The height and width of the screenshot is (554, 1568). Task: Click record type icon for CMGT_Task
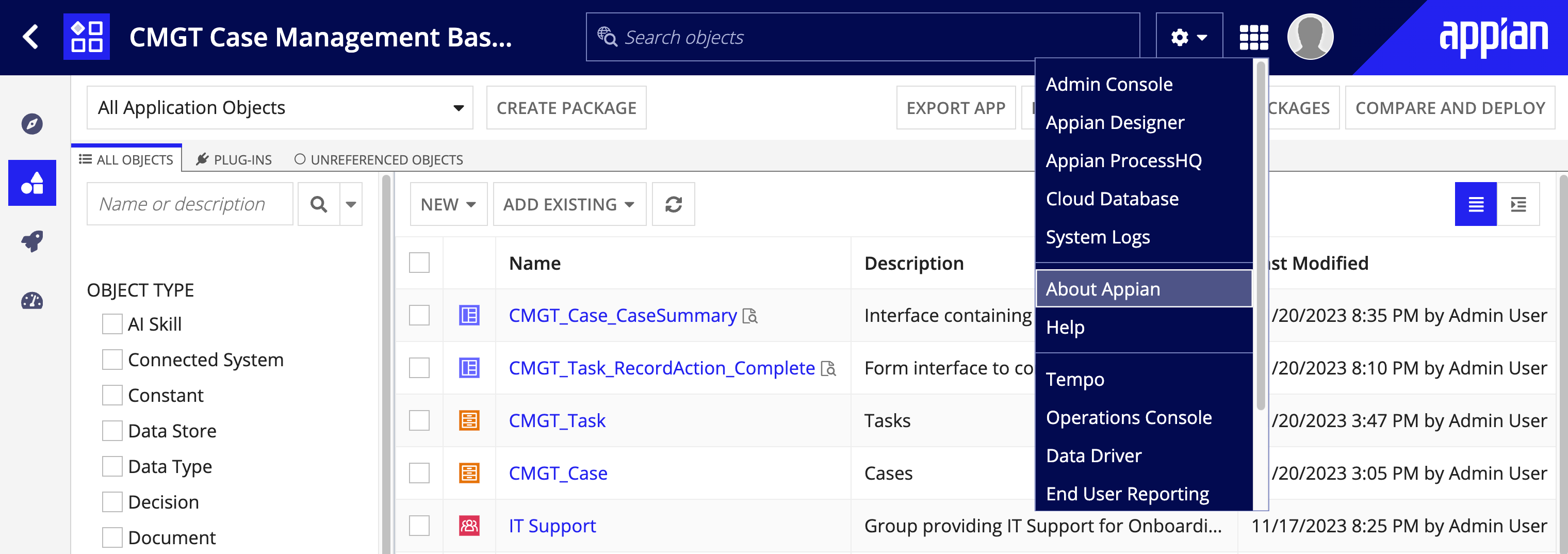[469, 420]
